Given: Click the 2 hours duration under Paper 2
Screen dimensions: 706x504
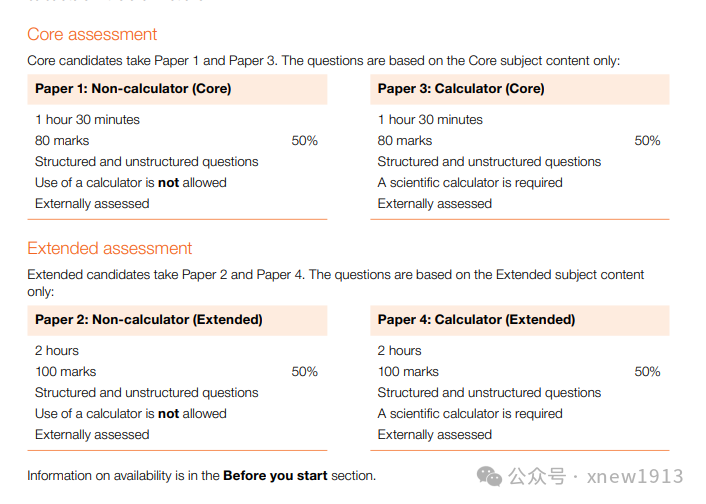Looking at the screenshot, I should tap(57, 351).
